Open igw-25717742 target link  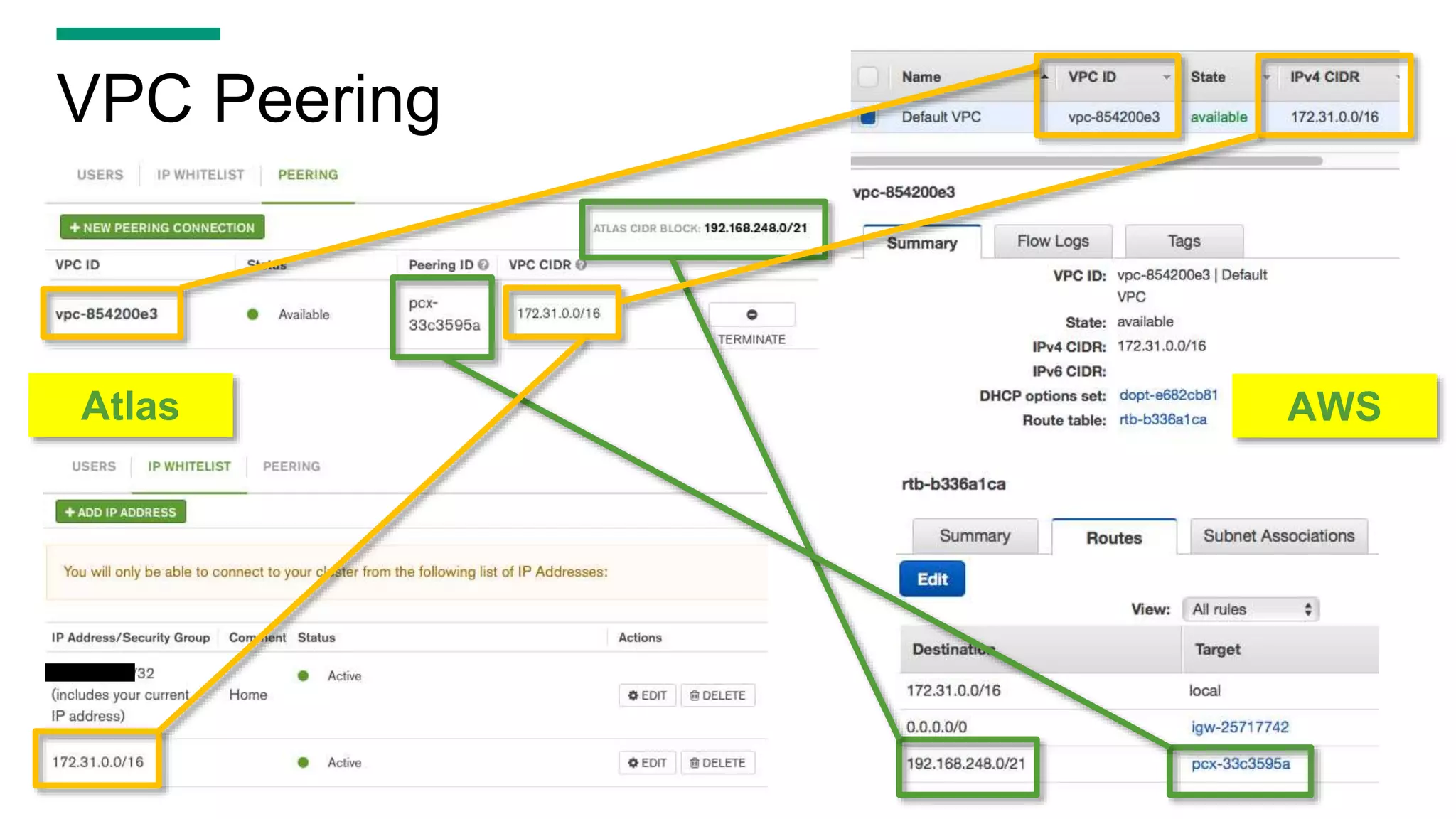(x=1240, y=727)
